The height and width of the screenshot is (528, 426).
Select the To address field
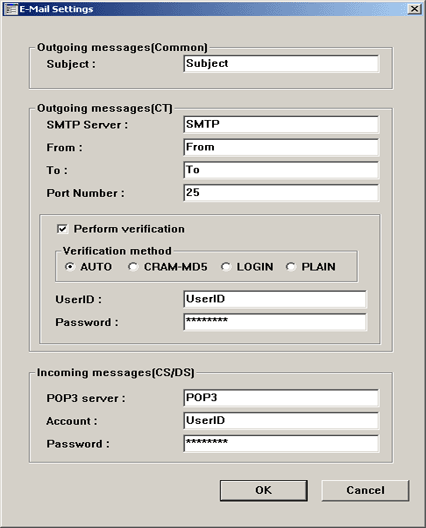coord(281,170)
